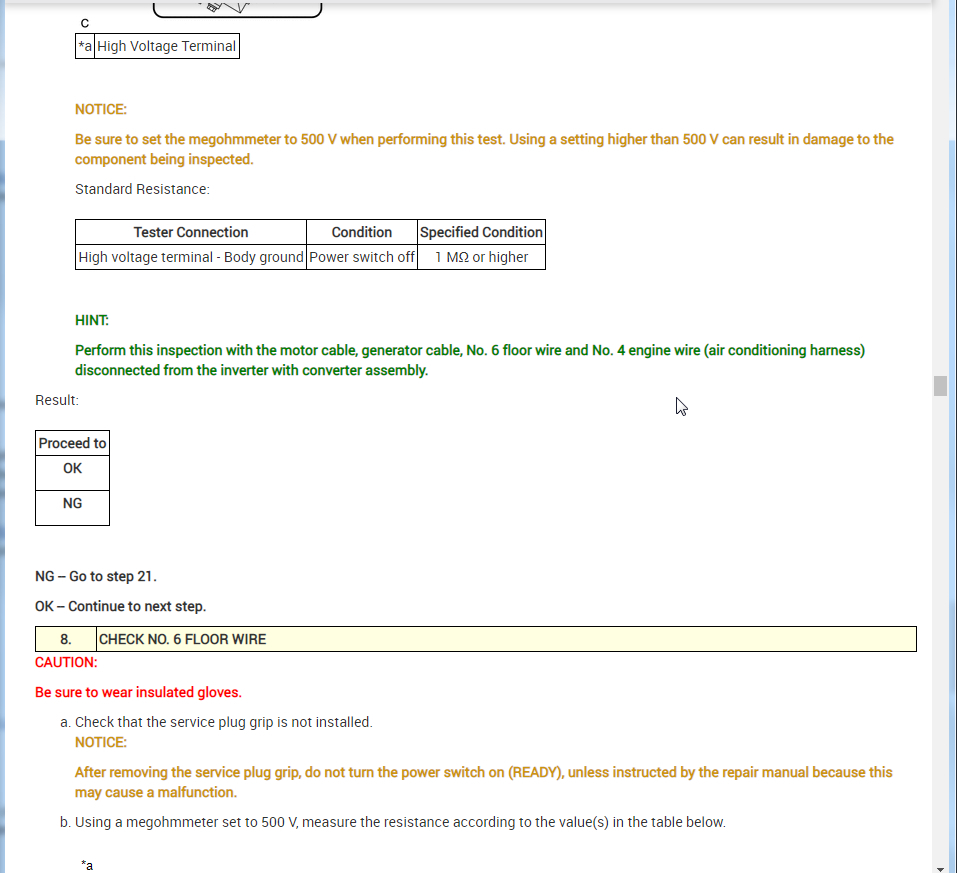Click the 'Proceed to' table header
The height and width of the screenshot is (873, 957).
point(73,443)
